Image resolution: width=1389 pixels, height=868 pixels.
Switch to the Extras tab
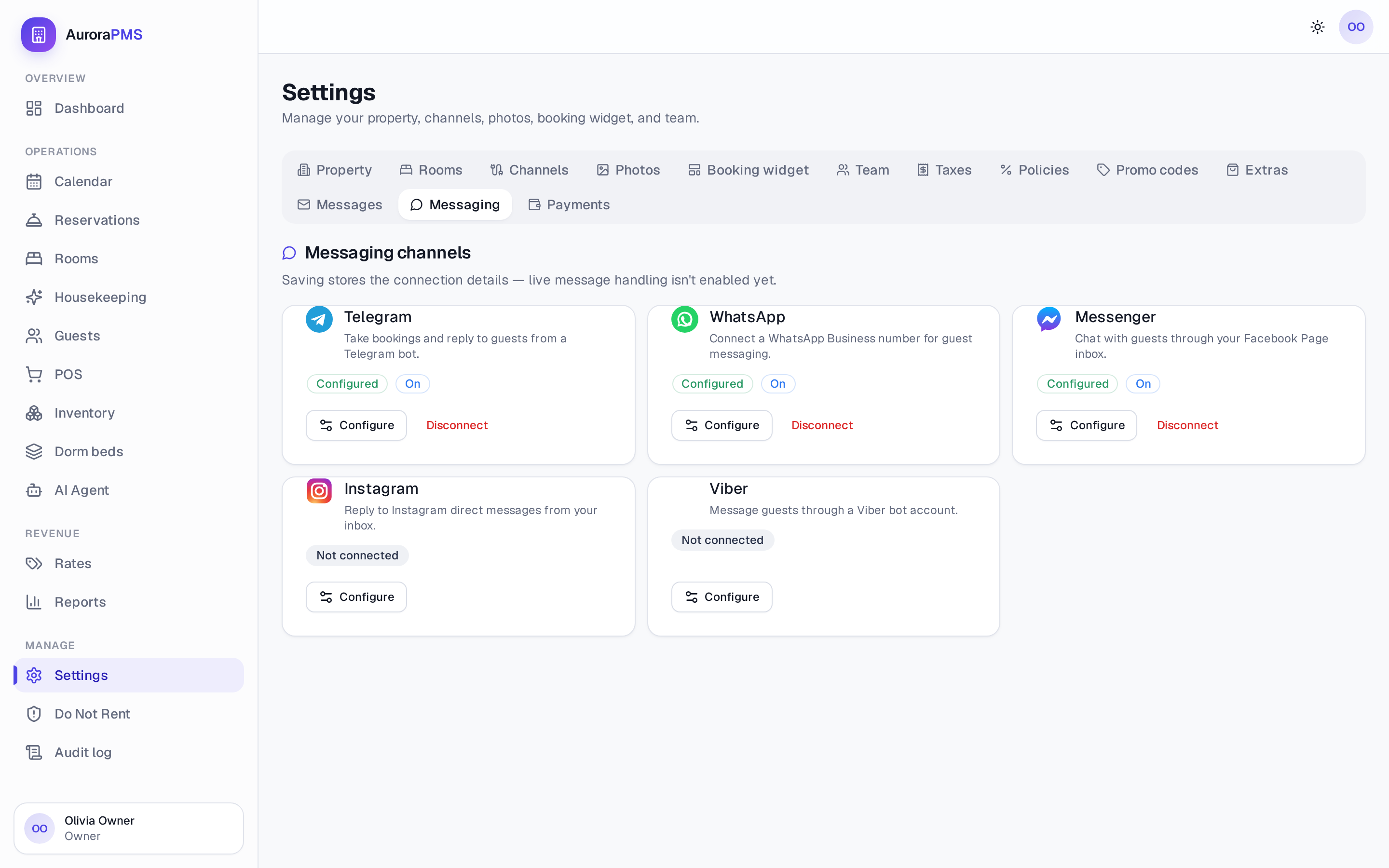[x=1257, y=170]
